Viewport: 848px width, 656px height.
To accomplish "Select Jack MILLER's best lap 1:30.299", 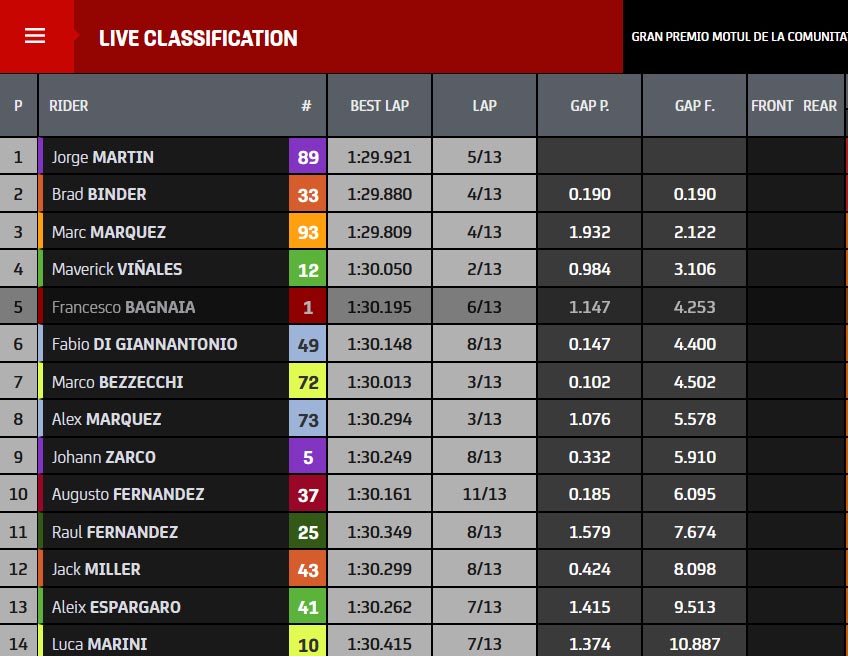I will [x=380, y=569].
